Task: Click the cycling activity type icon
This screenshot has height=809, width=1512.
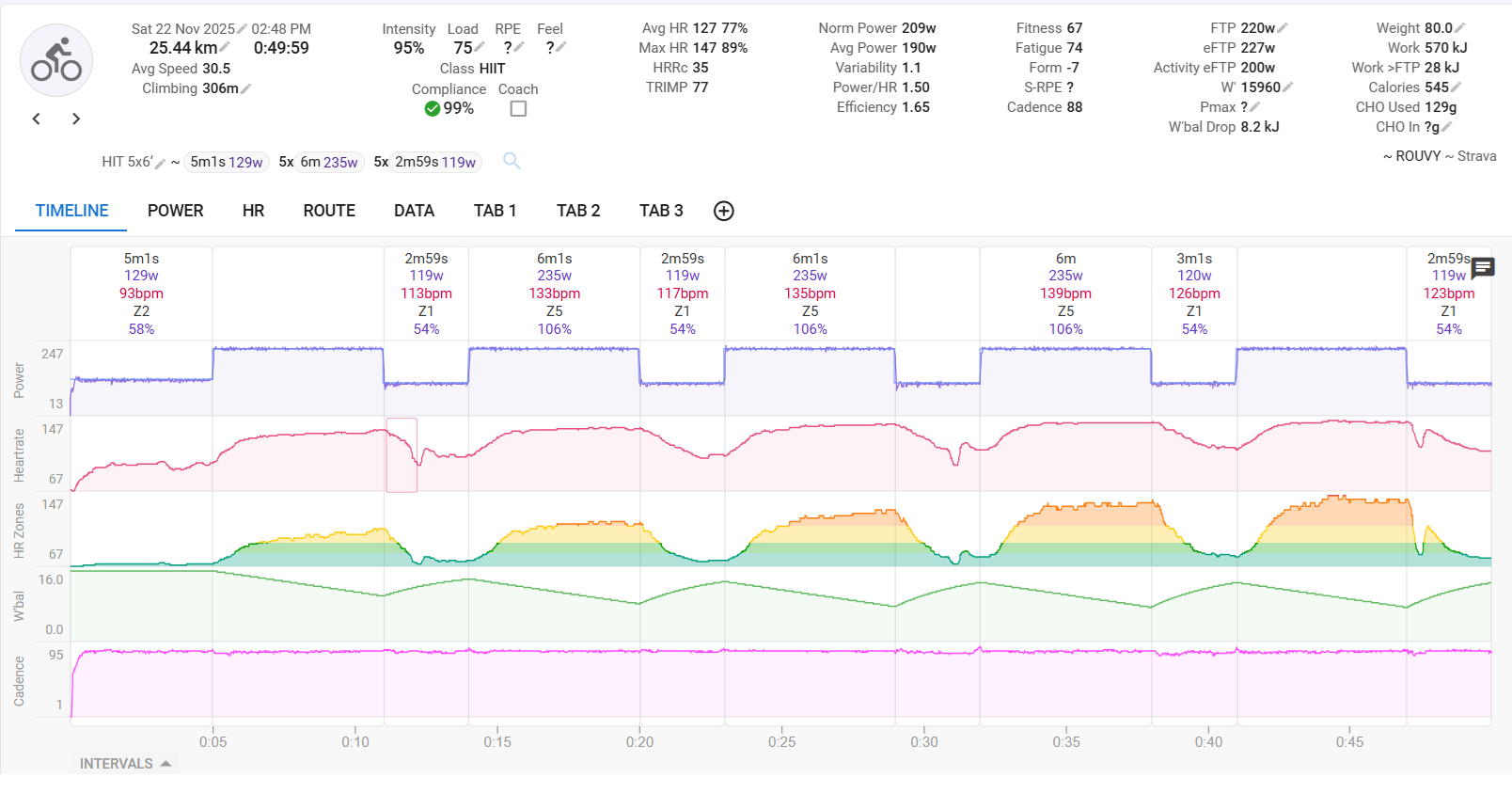Action: (x=56, y=61)
